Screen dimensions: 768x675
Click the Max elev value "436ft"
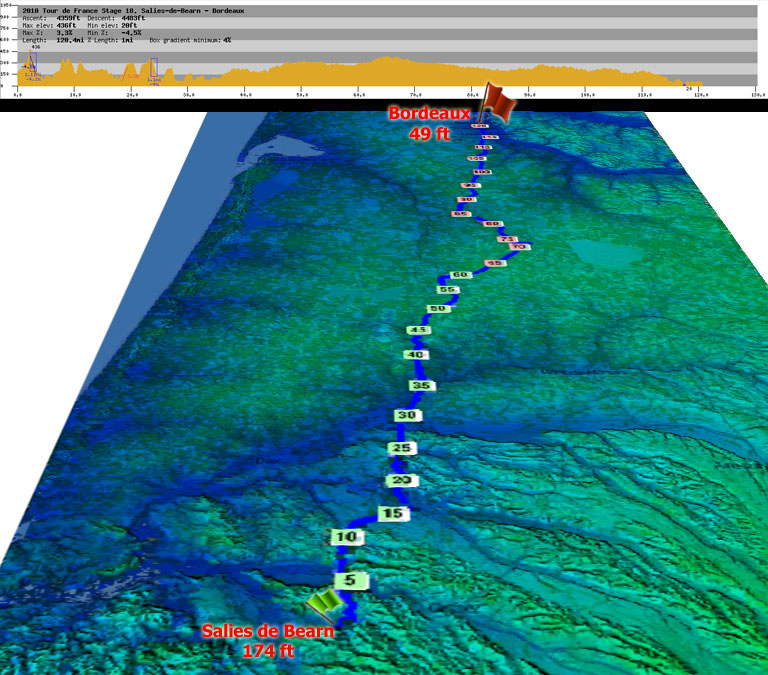coord(66,25)
